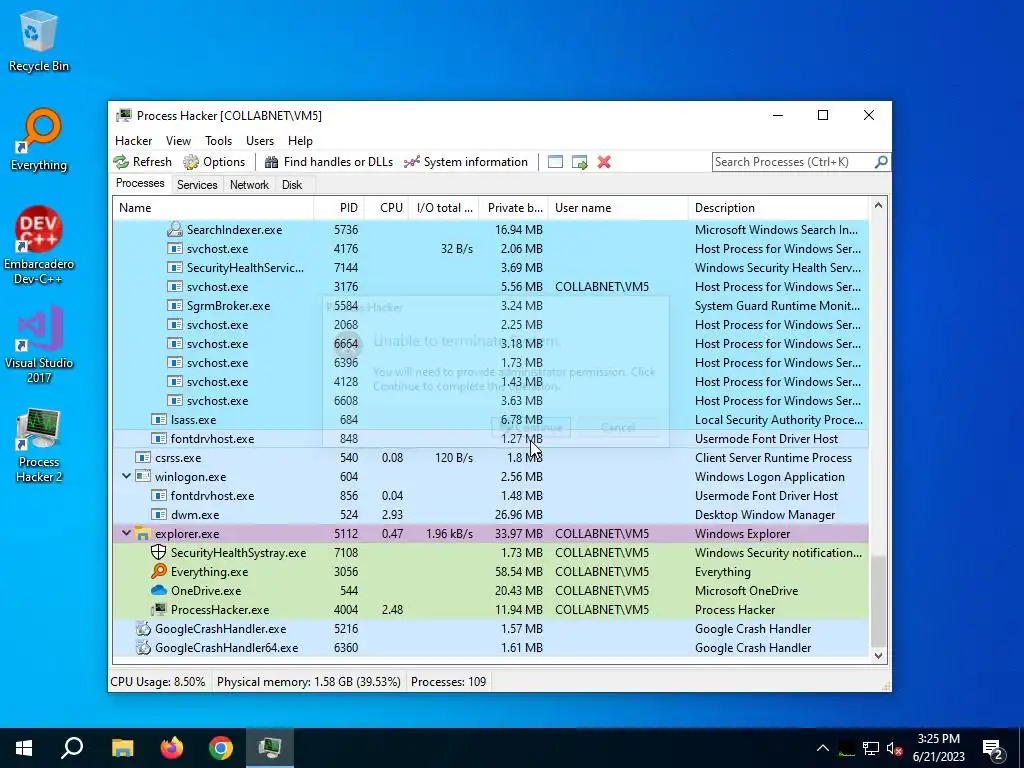Open the Options toolbar button
Image resolution: width=1024 pixels, height=768 pixels.
coord(214,162)
